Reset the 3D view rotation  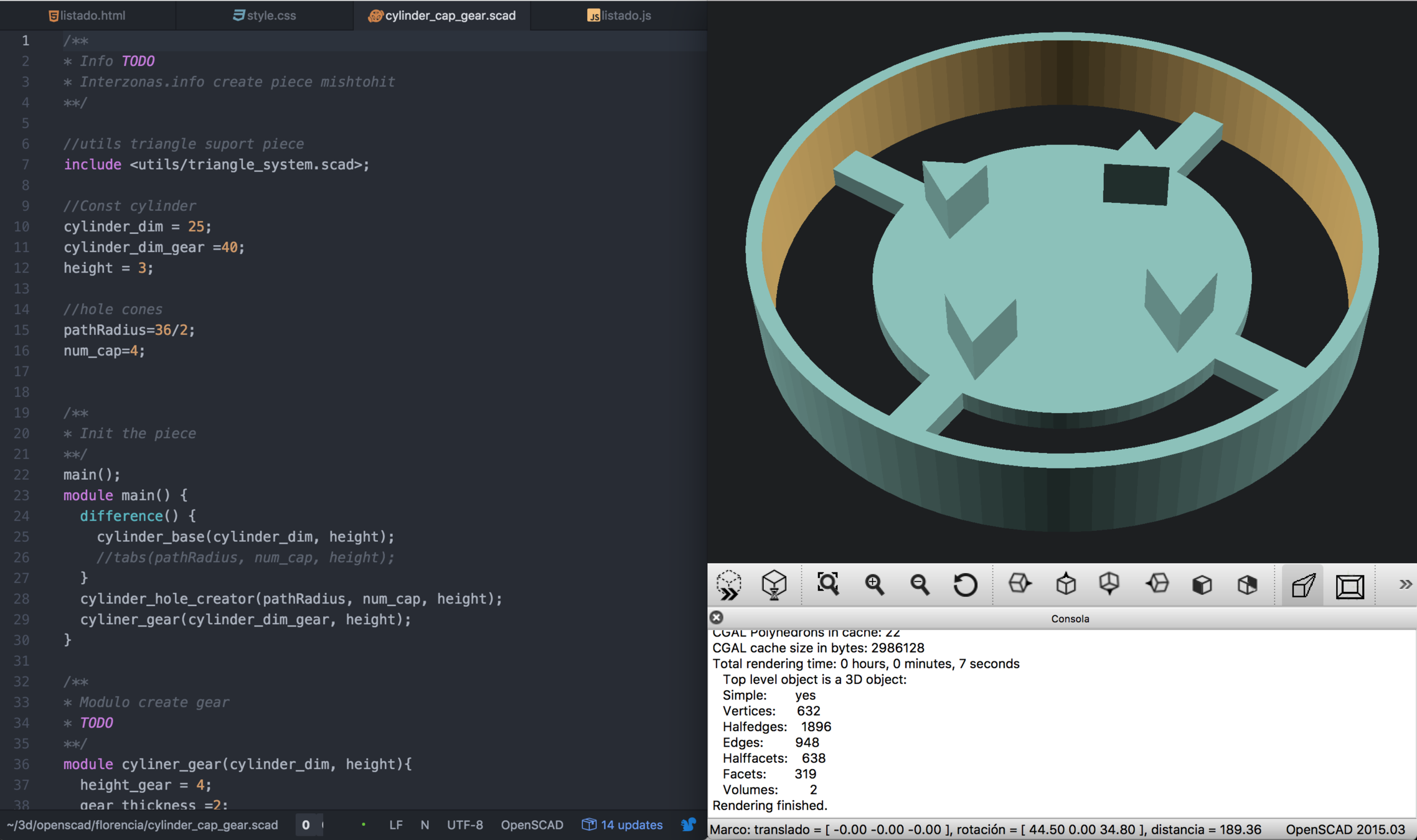pyautogui.click(x=965, y=585)
